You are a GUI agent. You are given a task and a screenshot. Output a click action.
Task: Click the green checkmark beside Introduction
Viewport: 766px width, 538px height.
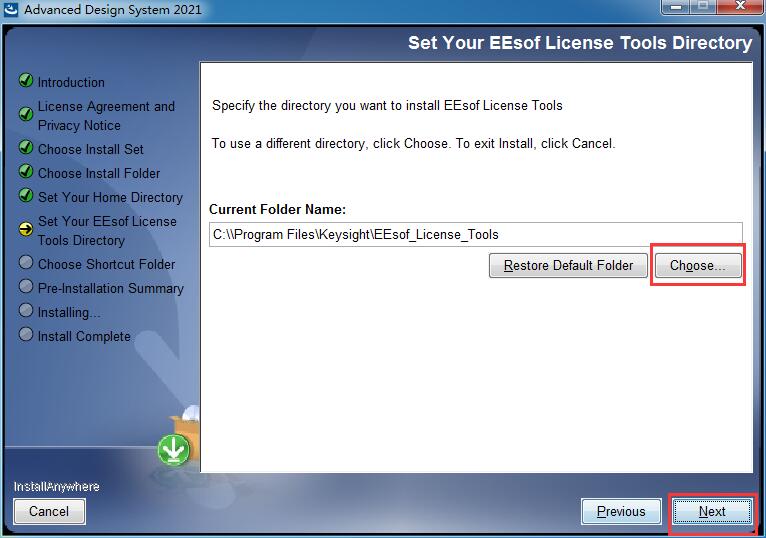tap(26, 81)
